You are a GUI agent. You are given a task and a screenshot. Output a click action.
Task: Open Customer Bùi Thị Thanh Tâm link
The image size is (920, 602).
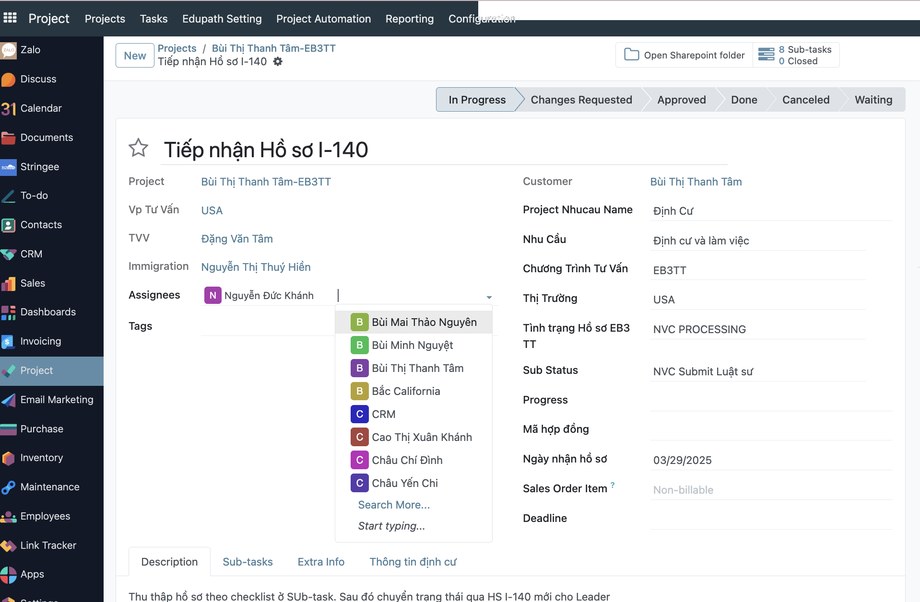pyautogui.click(x=696, y=182)
